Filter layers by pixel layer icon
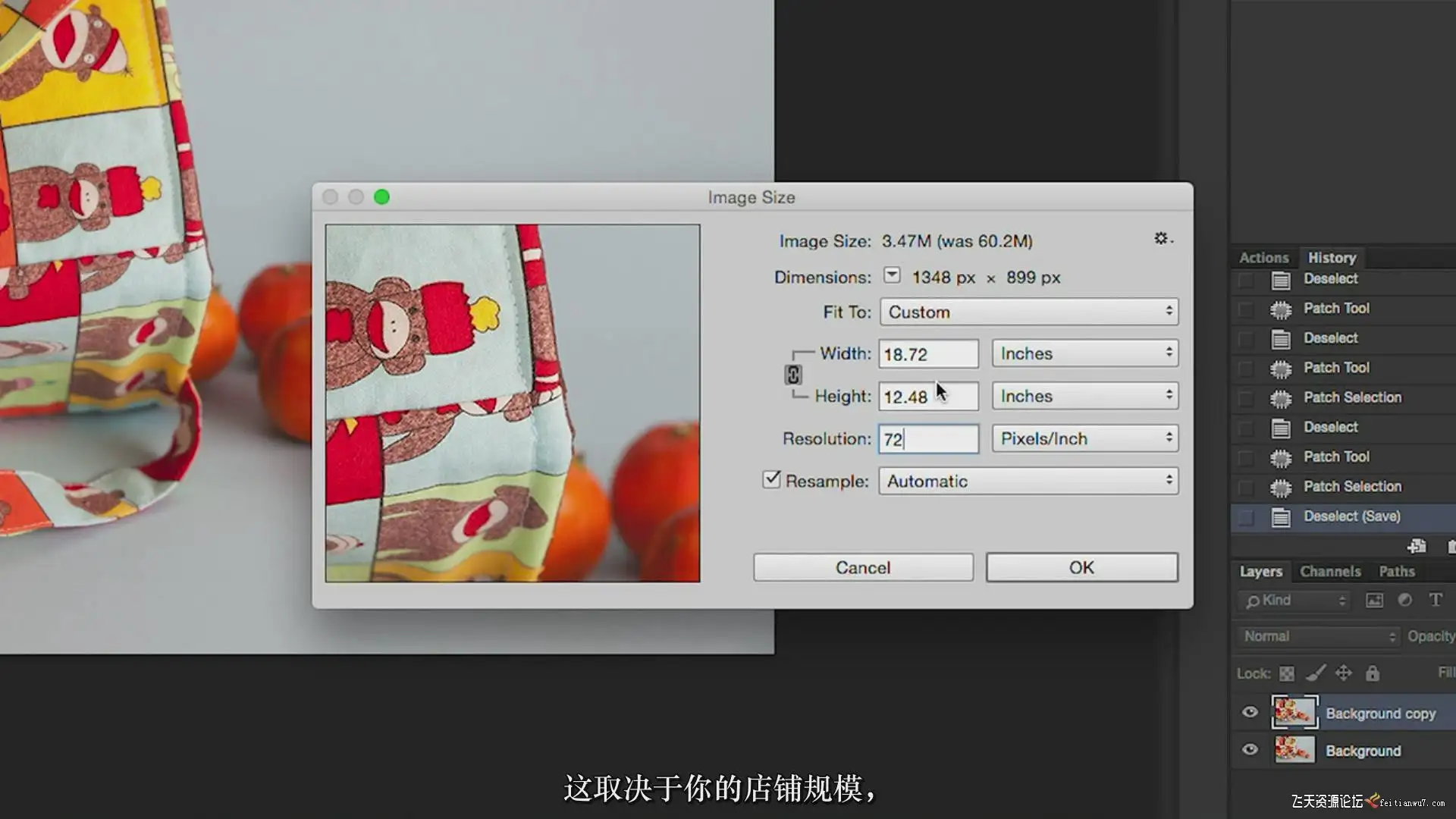This screenshot has width=1456, height=819. tap(1374, 601)
